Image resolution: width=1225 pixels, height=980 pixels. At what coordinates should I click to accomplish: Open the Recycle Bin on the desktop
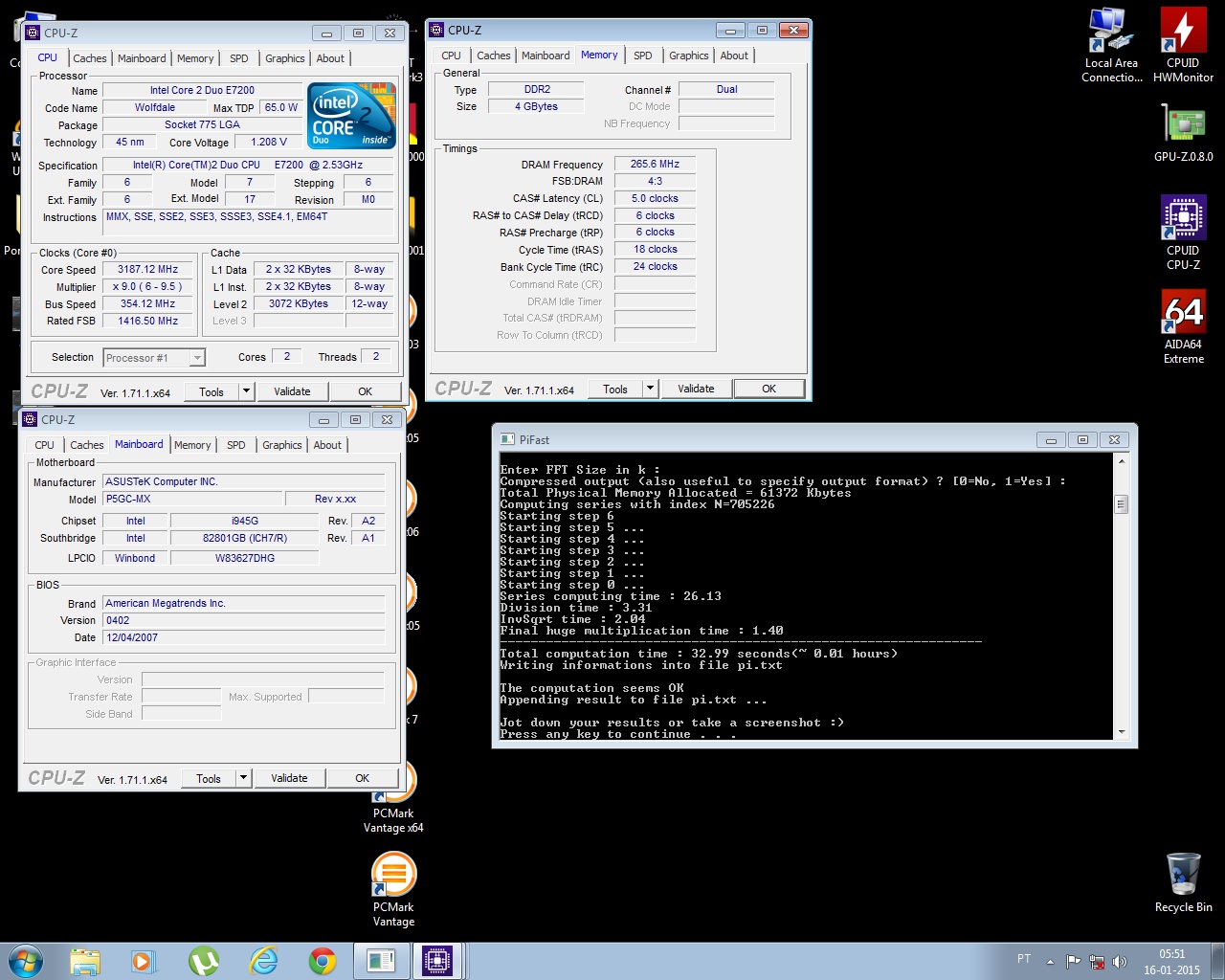coord(1183,882)
